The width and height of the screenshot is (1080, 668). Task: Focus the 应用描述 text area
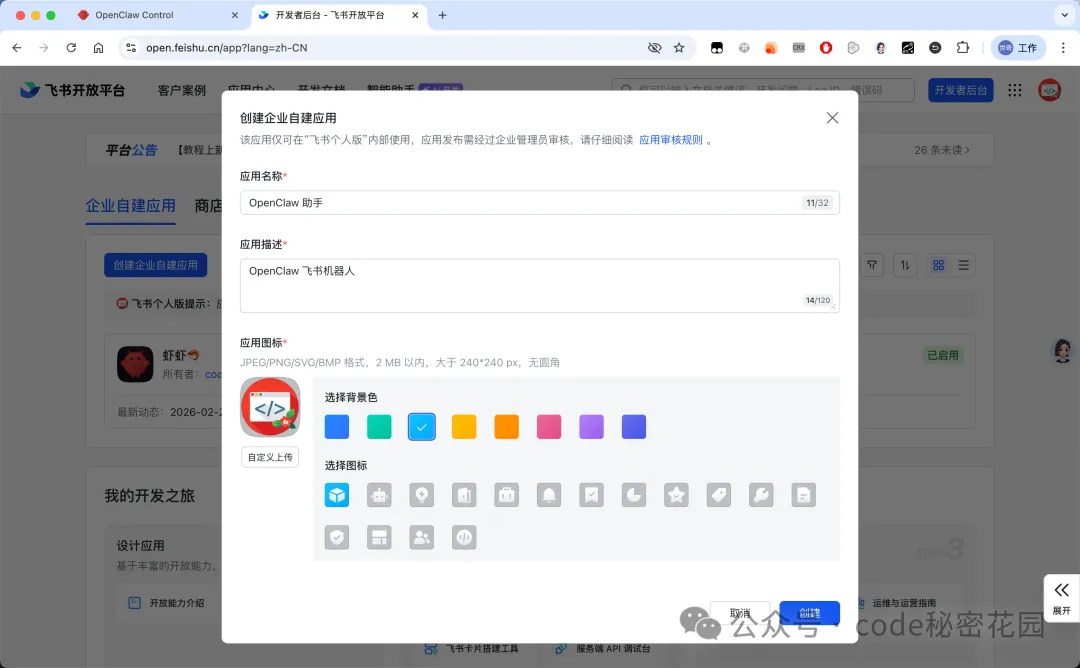[539, 285]
